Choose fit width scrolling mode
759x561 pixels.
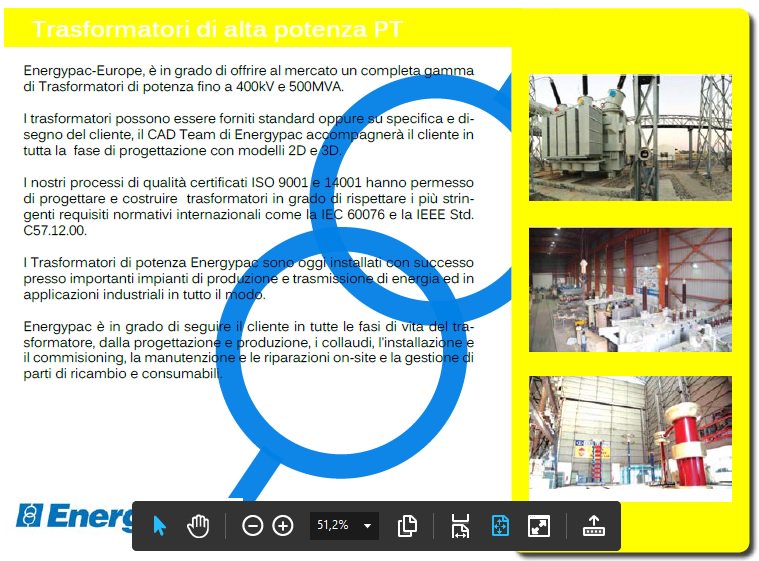click(460, 526)
